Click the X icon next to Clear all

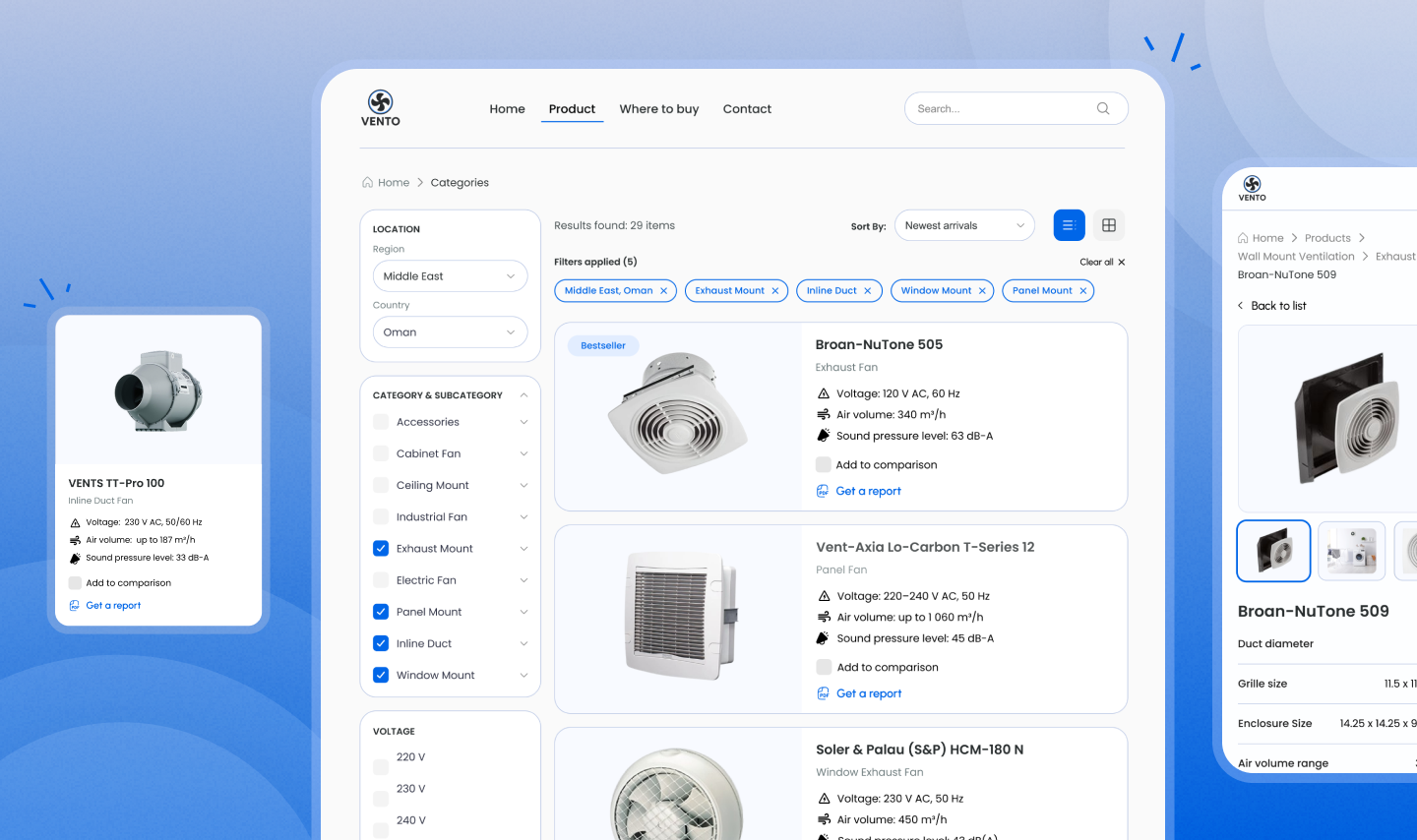pyautogui.click(x=1121, y=262)
